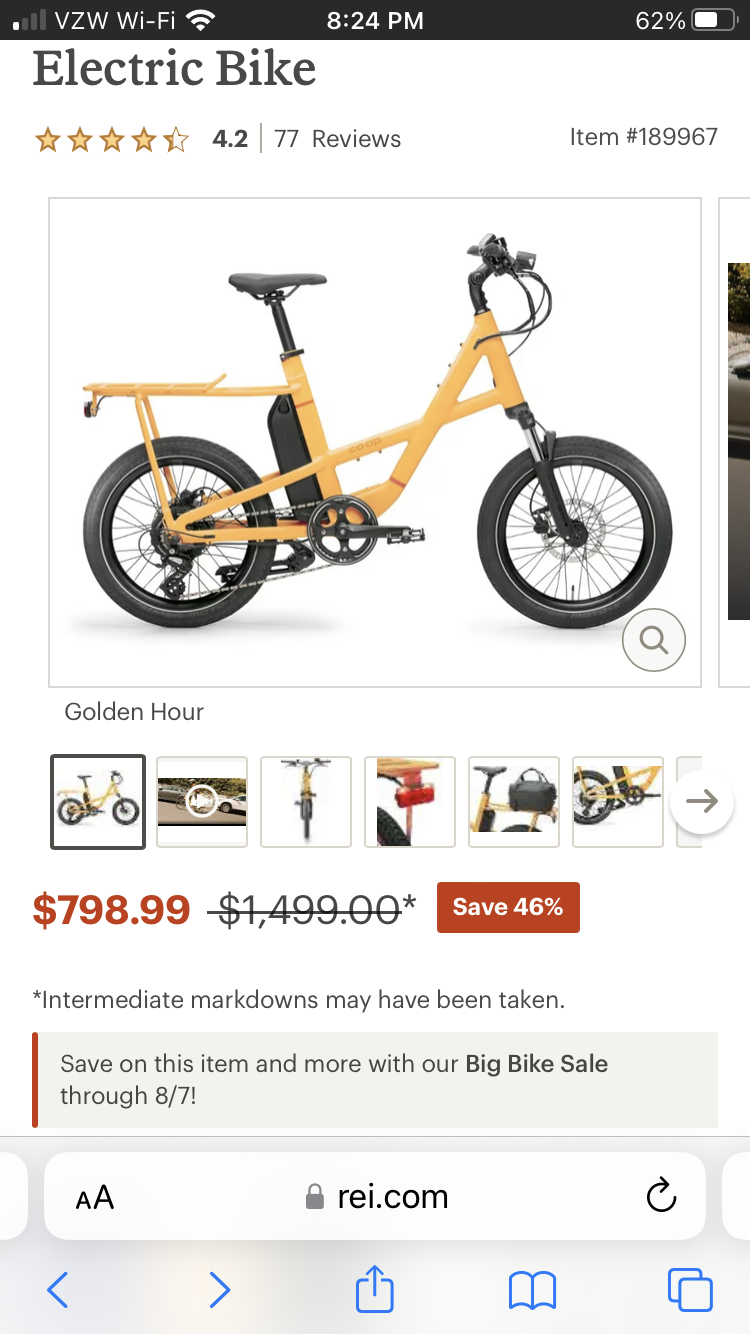Open the Safari share sheet icon
750x1334 pixels.
click(375, 1288)
